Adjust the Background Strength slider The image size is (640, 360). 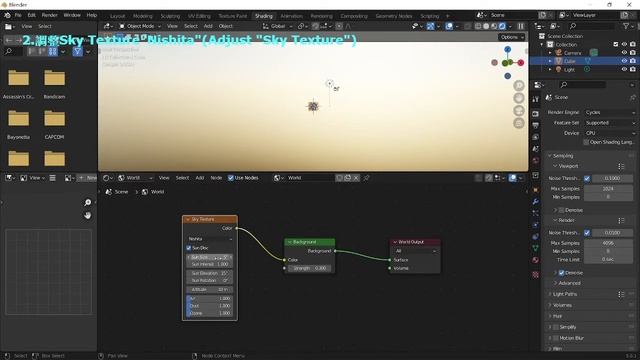click(x=310, y=269)
